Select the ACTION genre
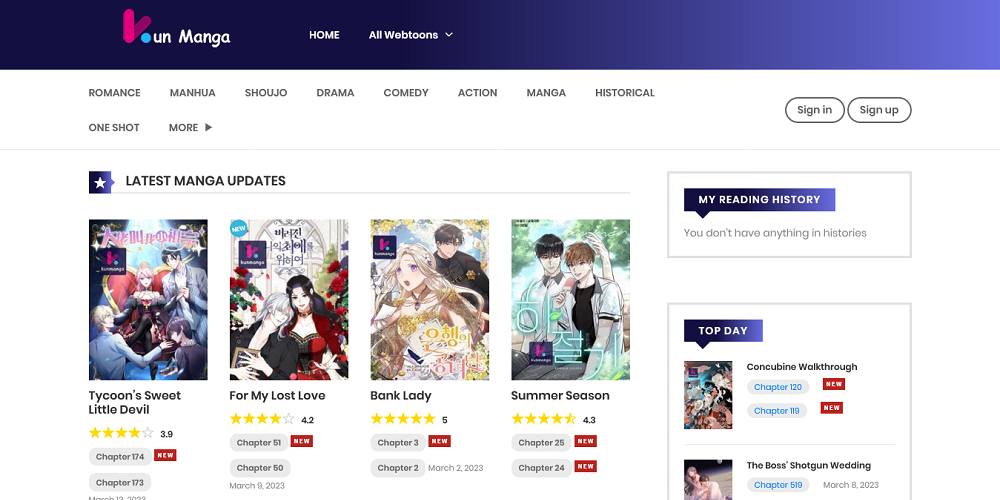The width and height of the screenshot is (1000, 500). tap(477, 92)
